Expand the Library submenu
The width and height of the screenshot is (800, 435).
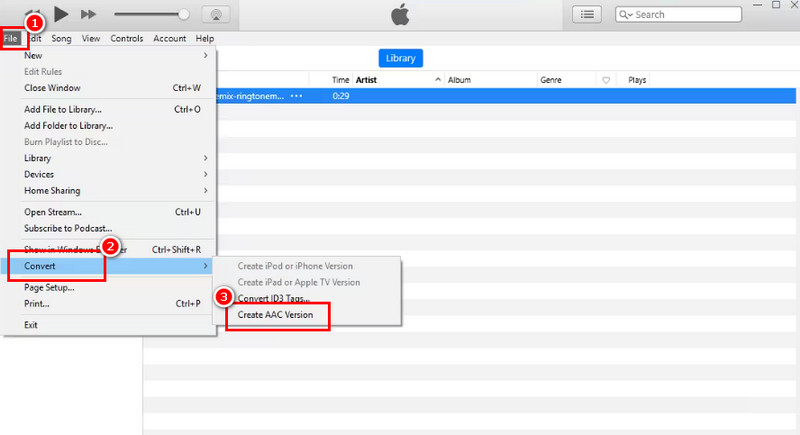[x=108, y=158]
